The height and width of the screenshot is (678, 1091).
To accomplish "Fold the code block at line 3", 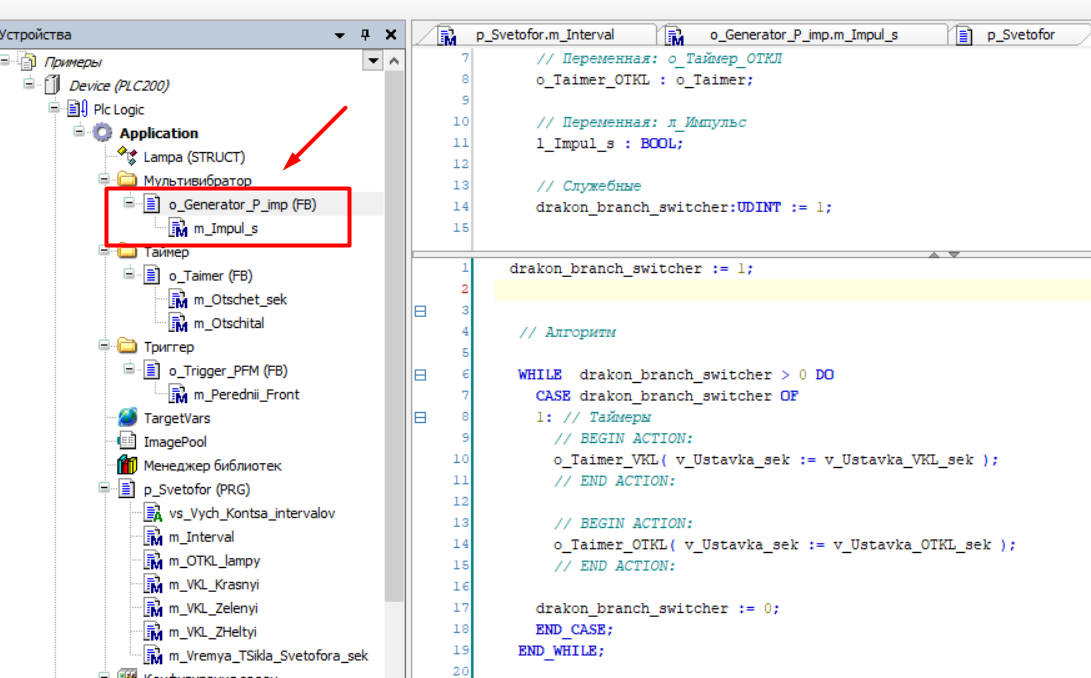I will pos(420,311).
